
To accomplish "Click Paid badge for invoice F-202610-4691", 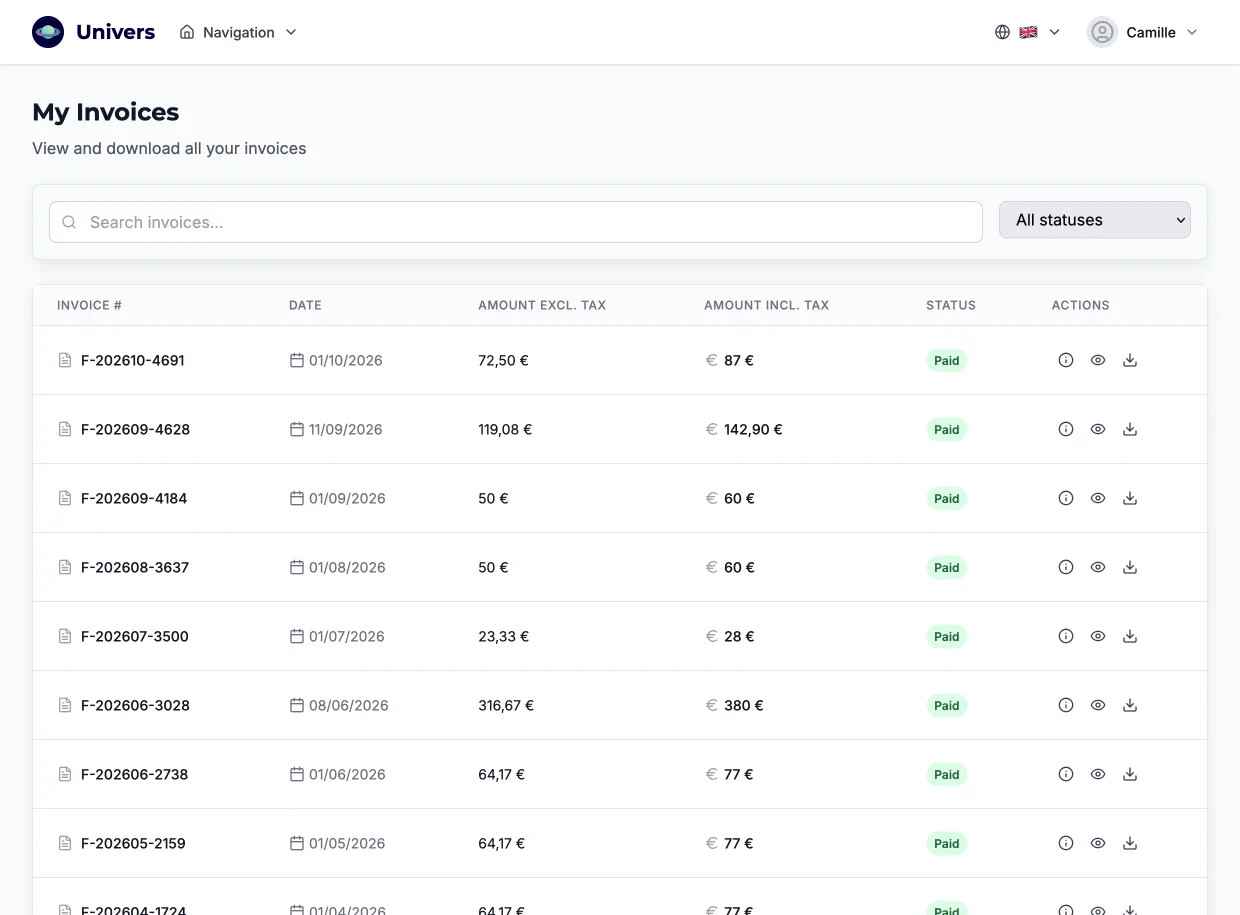I will pyautogui.click(x=947, y=360).
